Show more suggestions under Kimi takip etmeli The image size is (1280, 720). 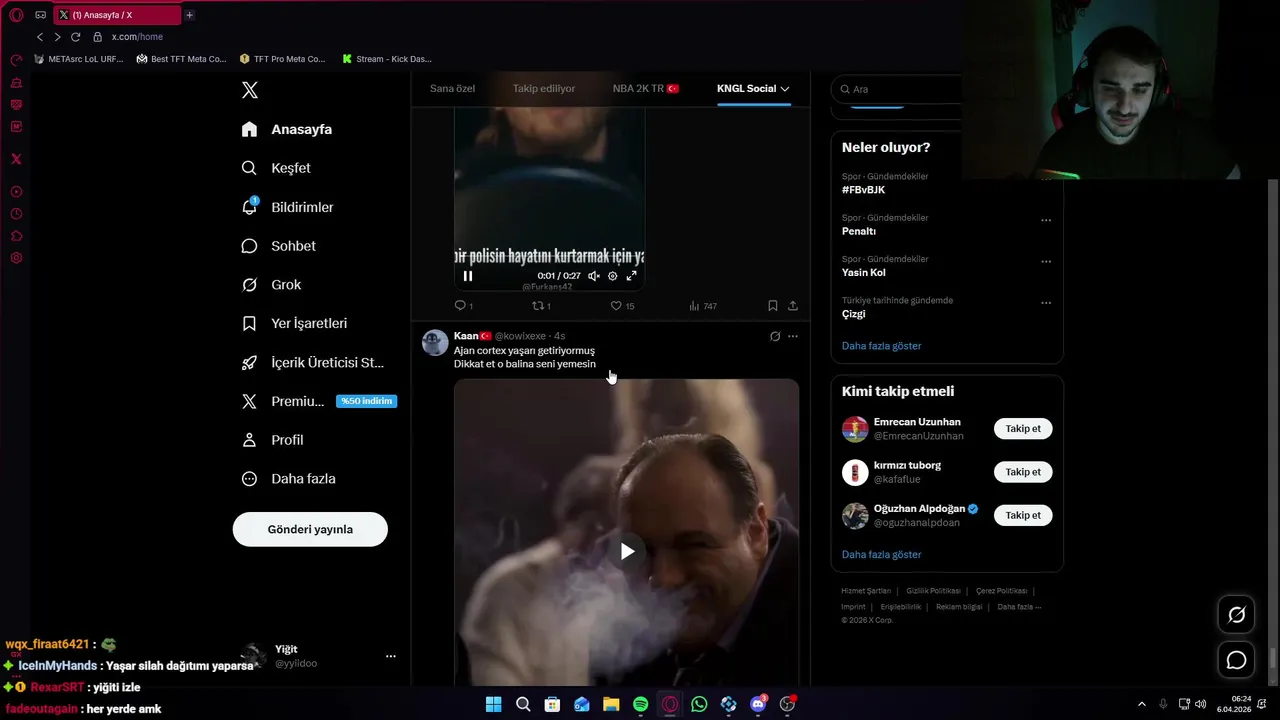tap(881, 555)
